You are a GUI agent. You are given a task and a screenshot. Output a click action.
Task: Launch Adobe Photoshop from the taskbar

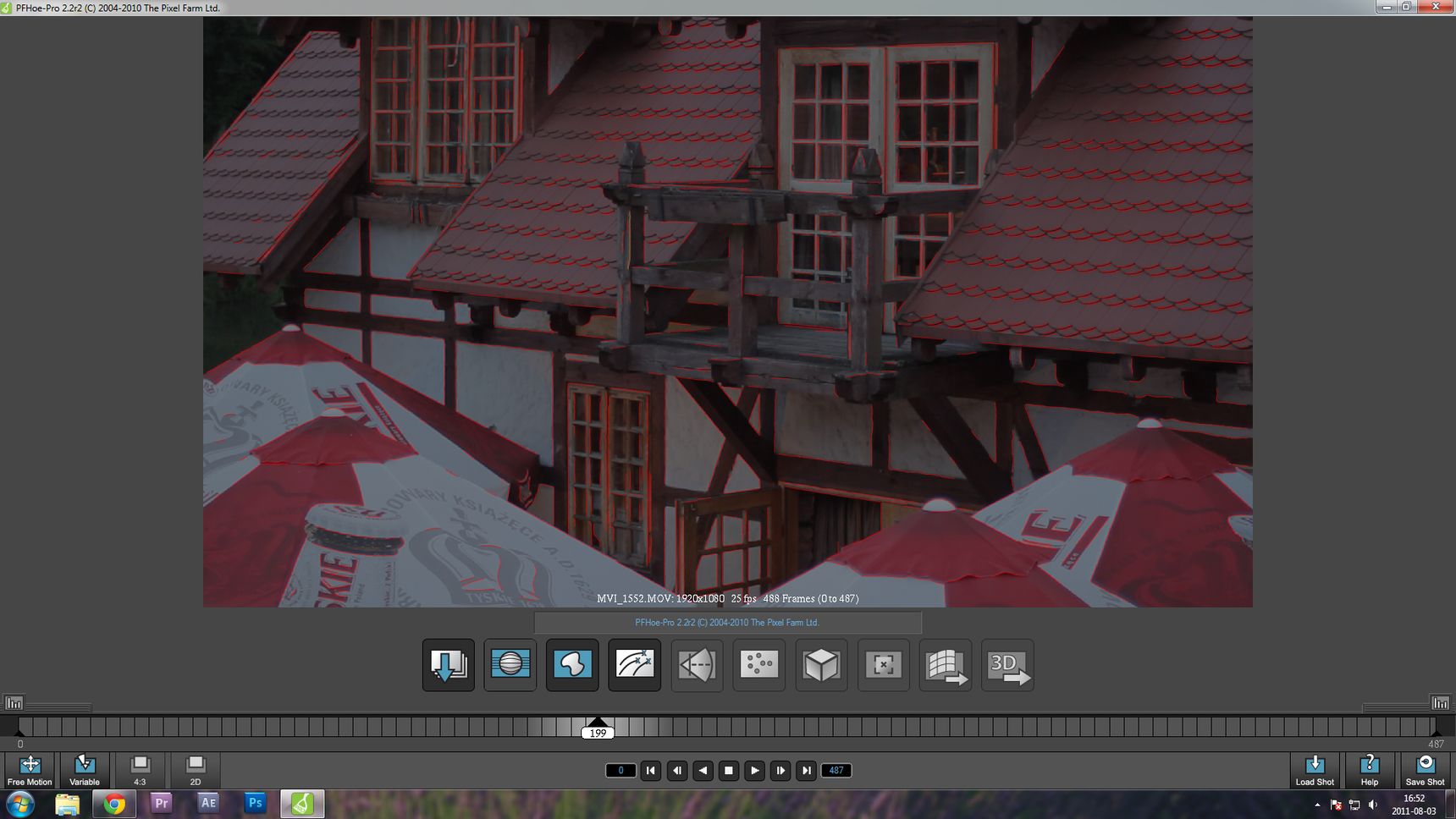pyautogui.click(x=255, y=803)
